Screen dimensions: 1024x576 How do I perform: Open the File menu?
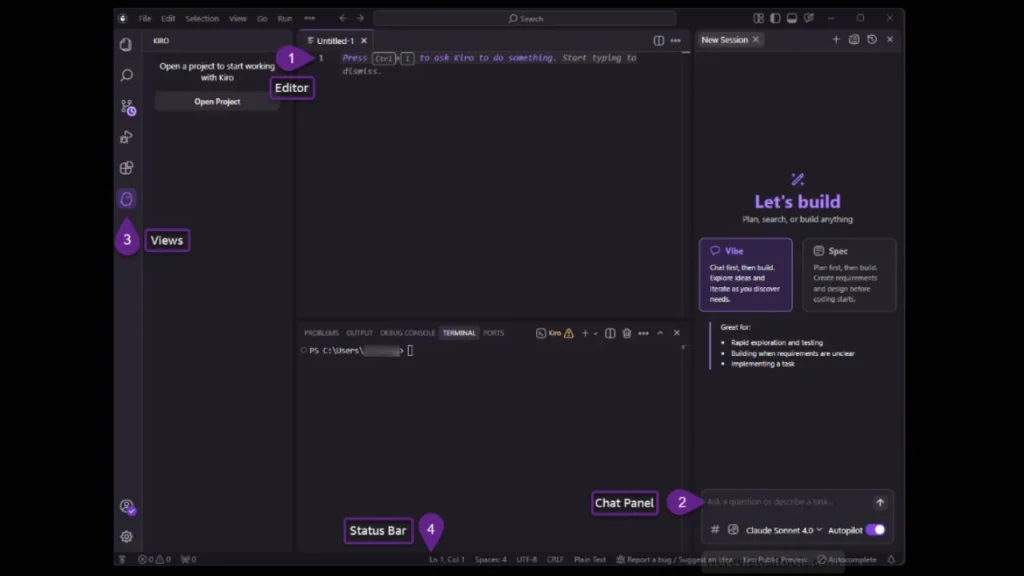[x=145, y=18]
